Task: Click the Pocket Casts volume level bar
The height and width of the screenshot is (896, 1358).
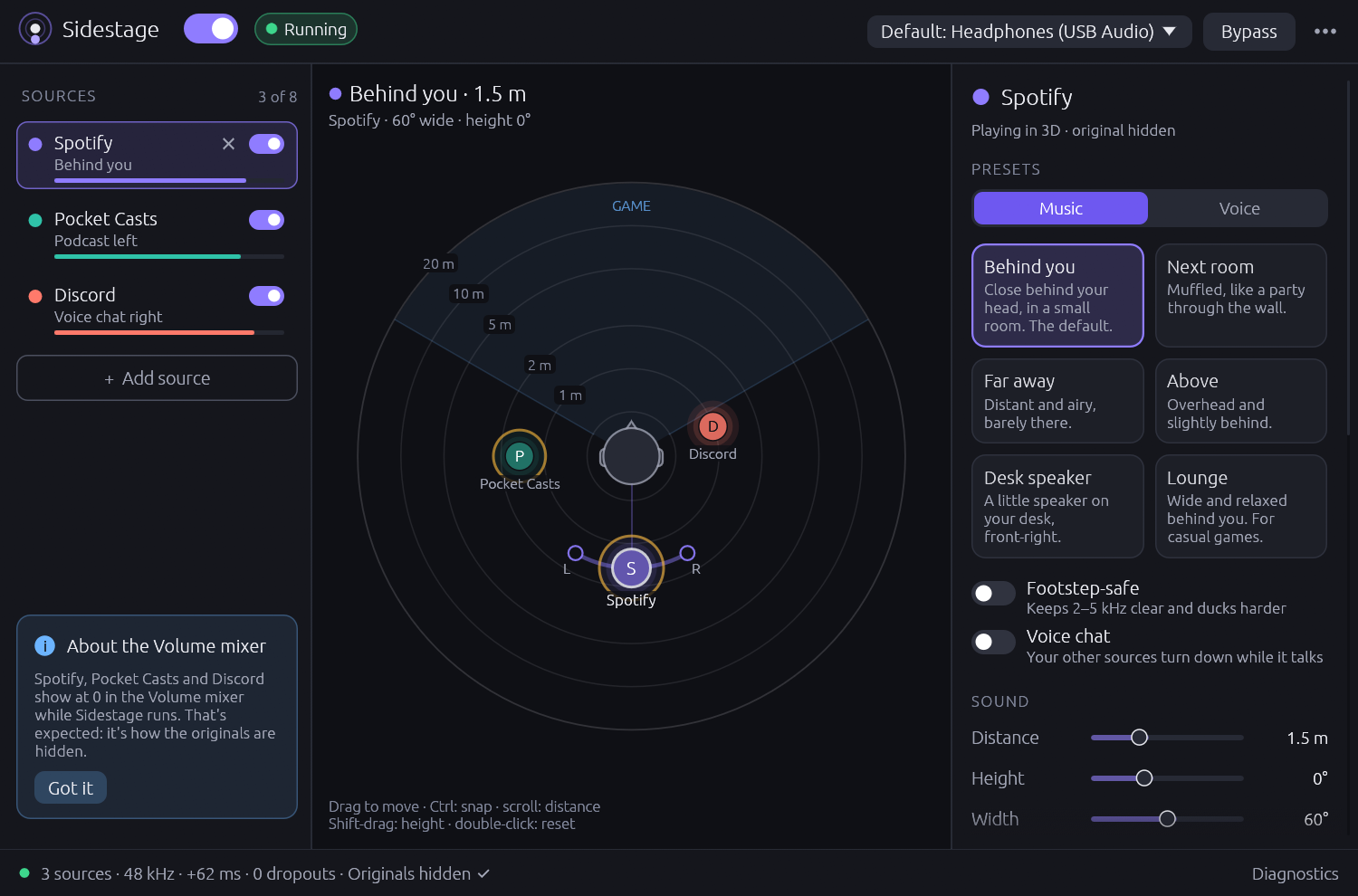Action: coord(169,257)
